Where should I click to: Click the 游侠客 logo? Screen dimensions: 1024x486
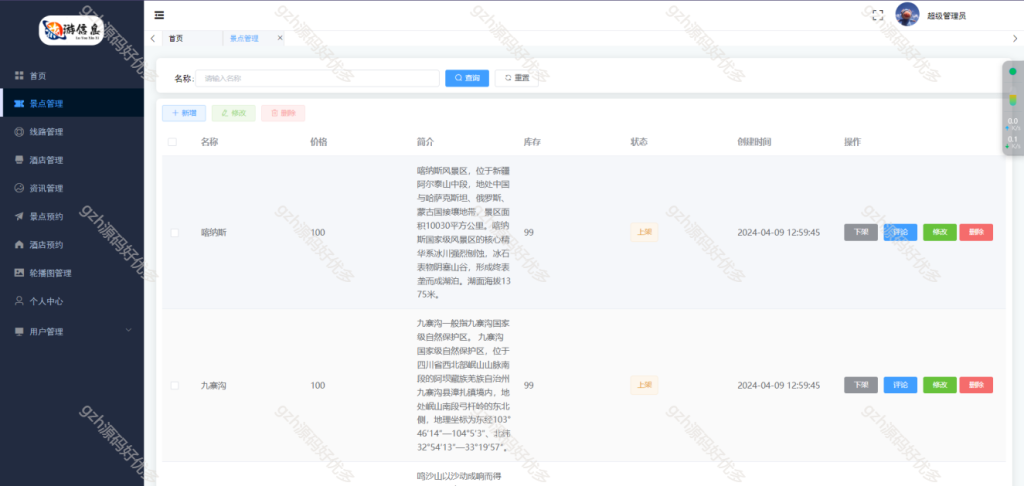coord(72,30)
